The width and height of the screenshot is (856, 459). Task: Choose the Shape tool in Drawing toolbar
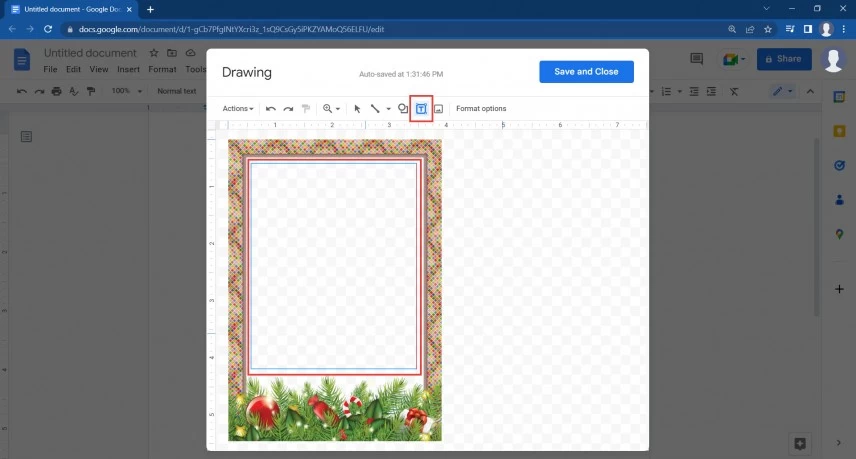pyautogui.click(x=403, y=108)
